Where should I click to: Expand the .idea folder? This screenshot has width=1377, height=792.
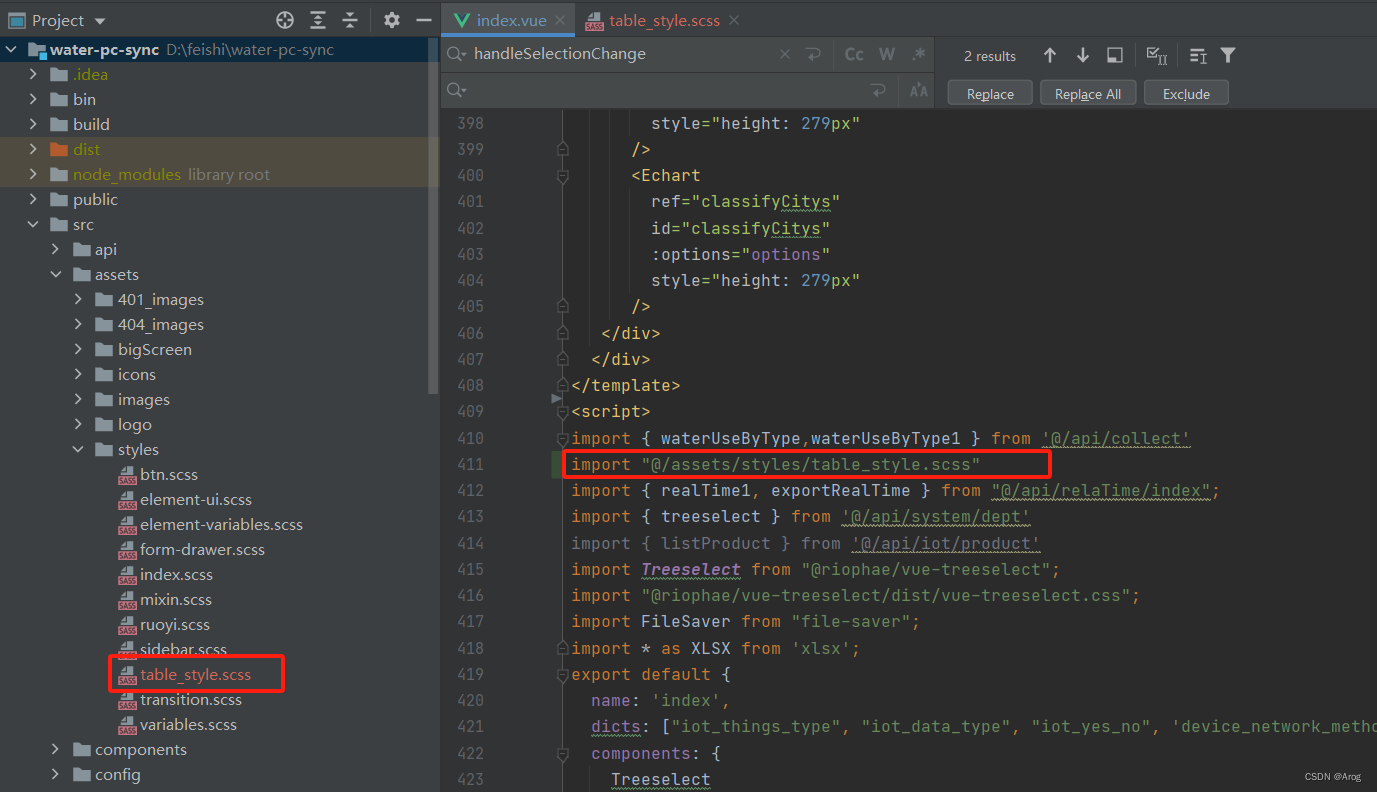point(34,74)
